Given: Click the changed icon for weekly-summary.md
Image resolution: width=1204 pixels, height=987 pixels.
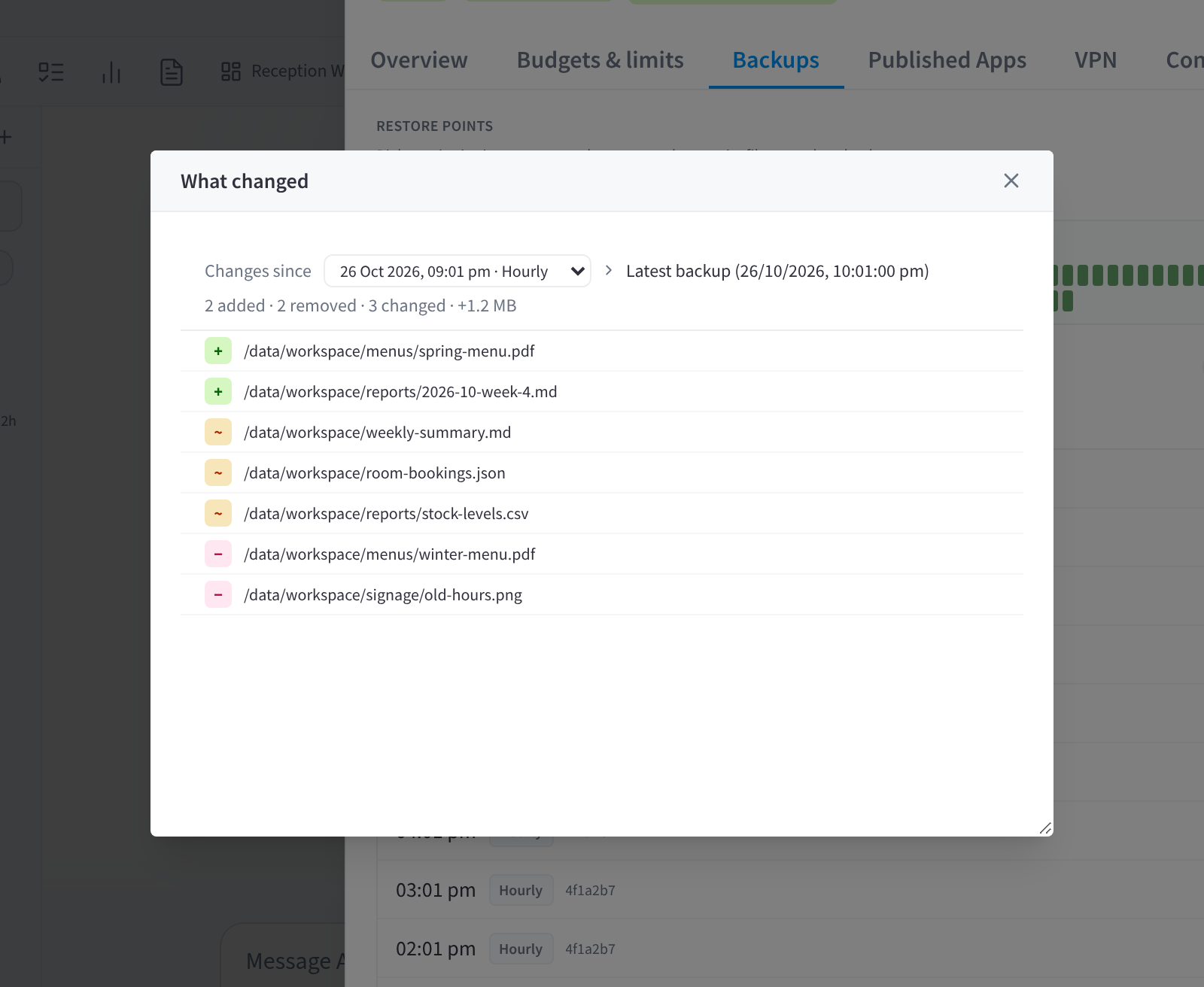Looking at the screenshot, I should (218, 433).
